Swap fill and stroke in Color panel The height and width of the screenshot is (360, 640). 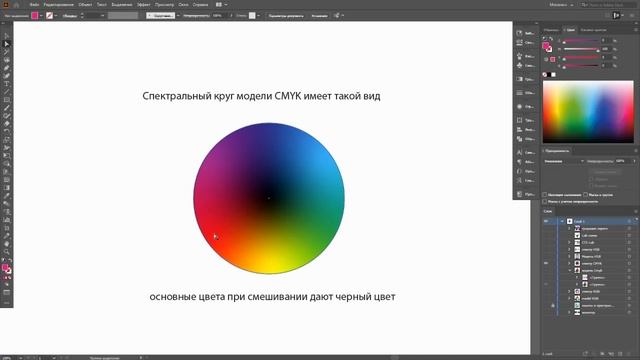click(551, 39)
